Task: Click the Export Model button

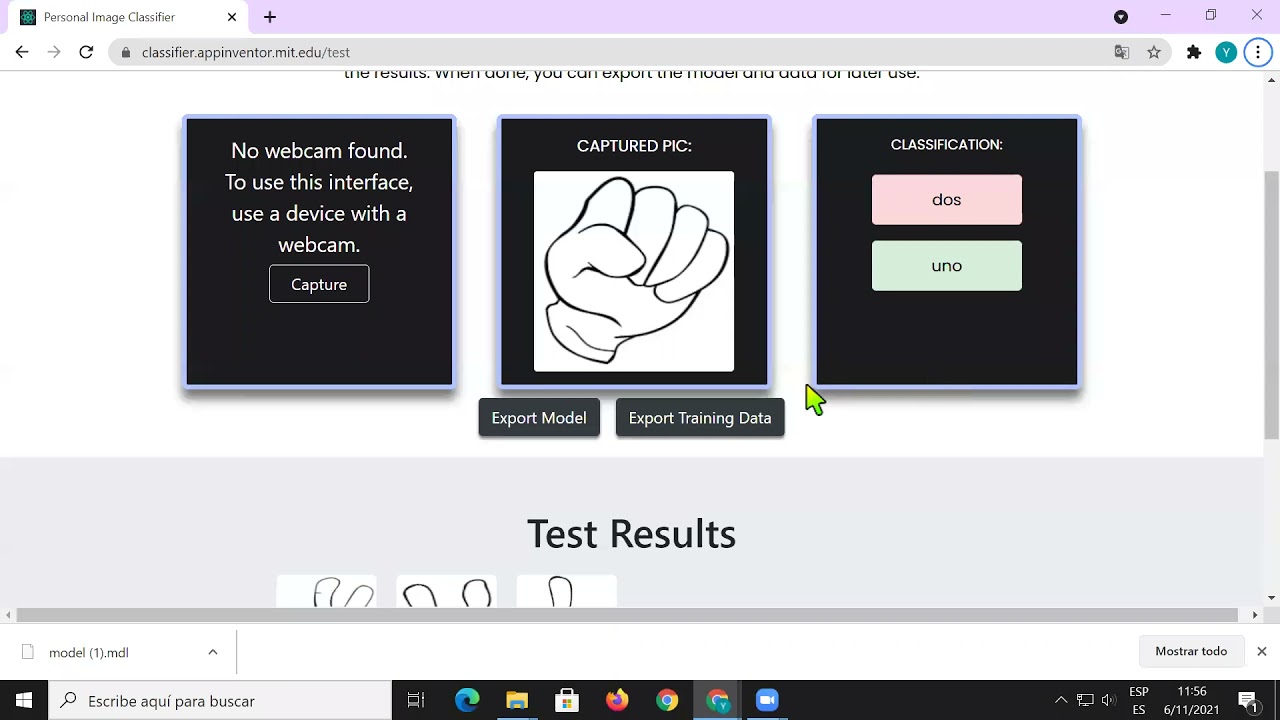Action: click(539, 418)
